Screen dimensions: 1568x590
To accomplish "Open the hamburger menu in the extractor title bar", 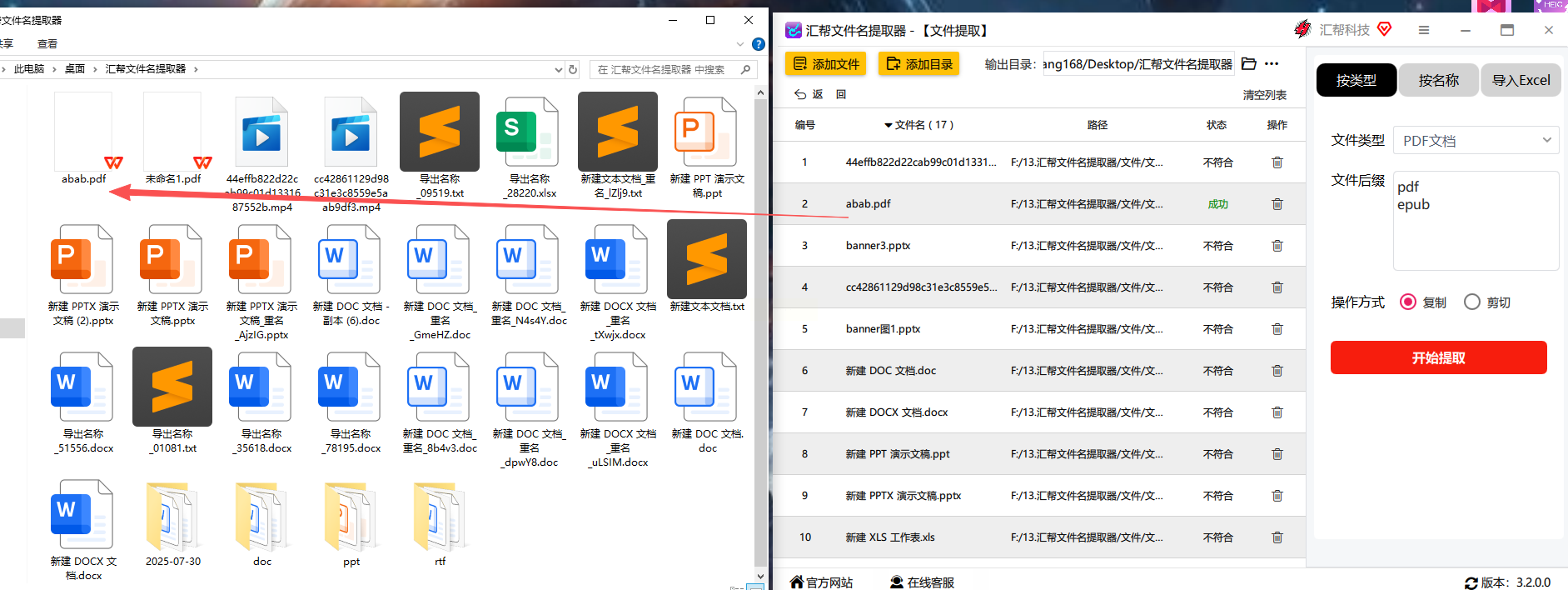I will coord(1424,30).
